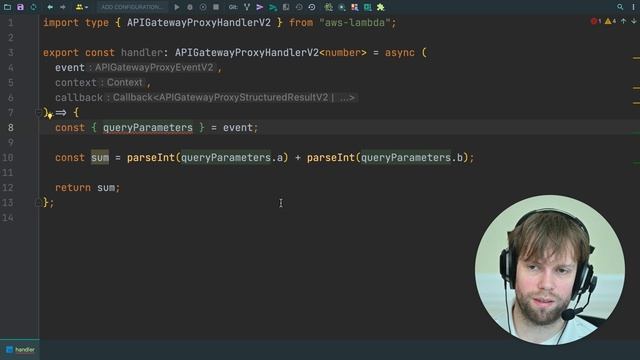Open the Git history clock icon
The image size is (640, 360).
click(299, 7)
